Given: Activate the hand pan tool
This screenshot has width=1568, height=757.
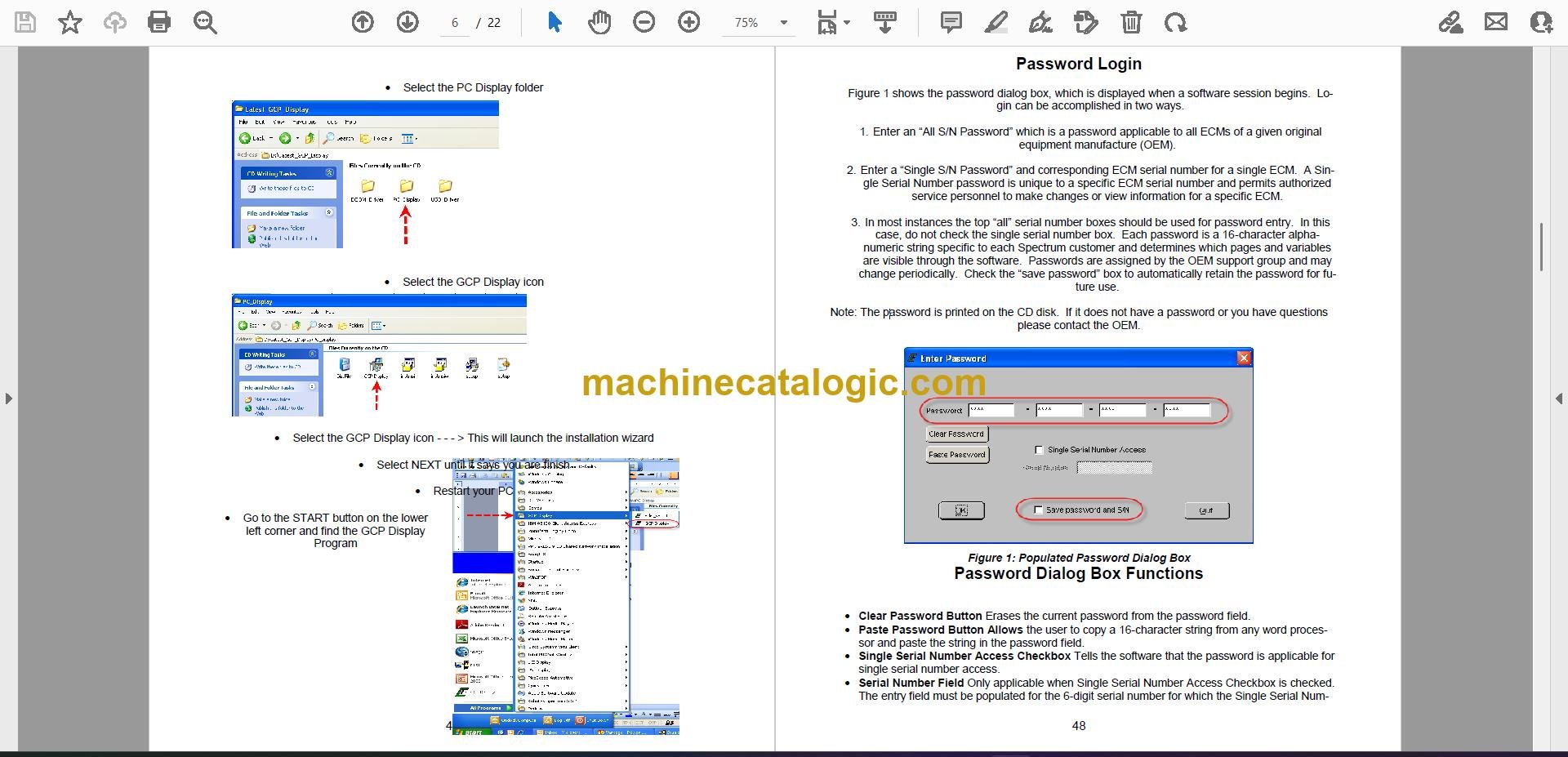Looking at the screenshot, I should click(599, 22).
